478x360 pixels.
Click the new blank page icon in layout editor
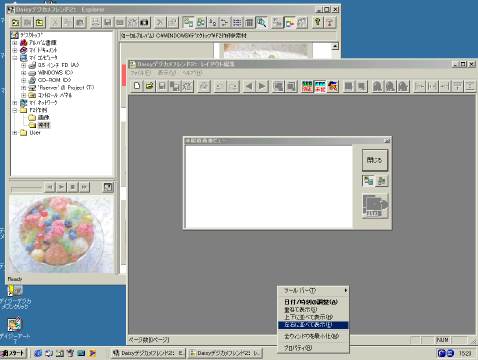coord(137,86)
